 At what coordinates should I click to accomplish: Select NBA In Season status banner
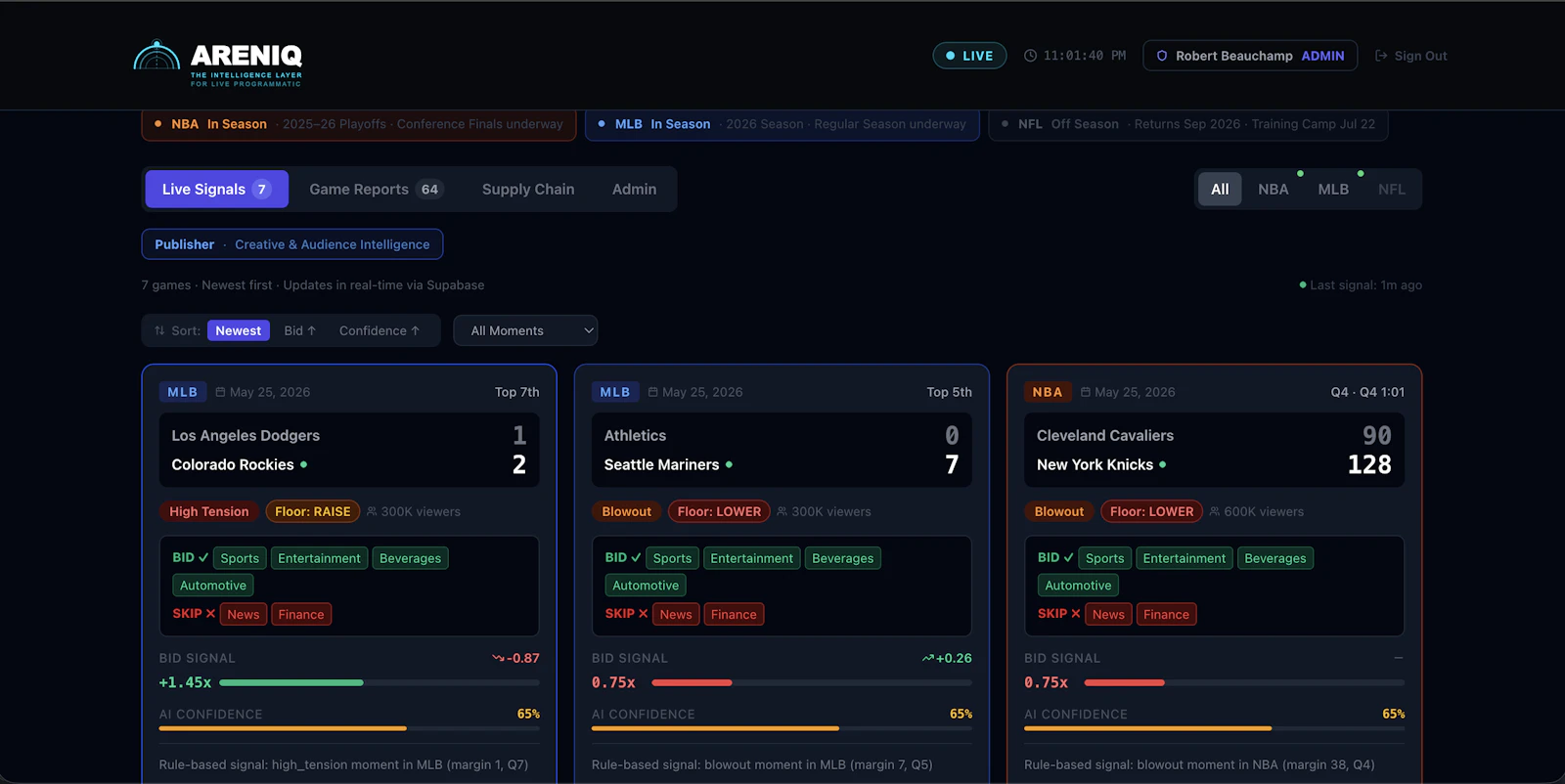359,124
